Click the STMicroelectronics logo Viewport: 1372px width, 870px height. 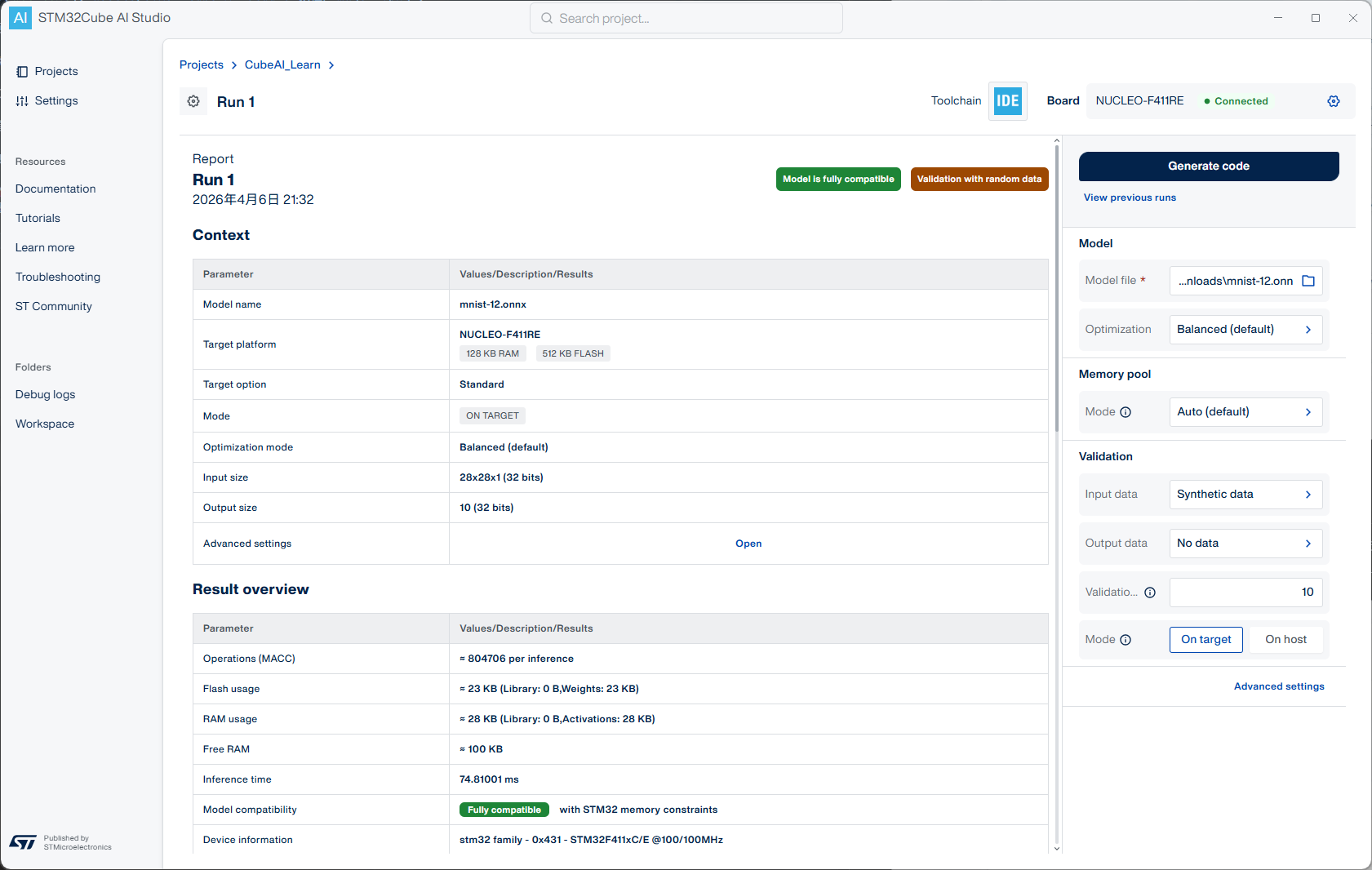point(23,842)
